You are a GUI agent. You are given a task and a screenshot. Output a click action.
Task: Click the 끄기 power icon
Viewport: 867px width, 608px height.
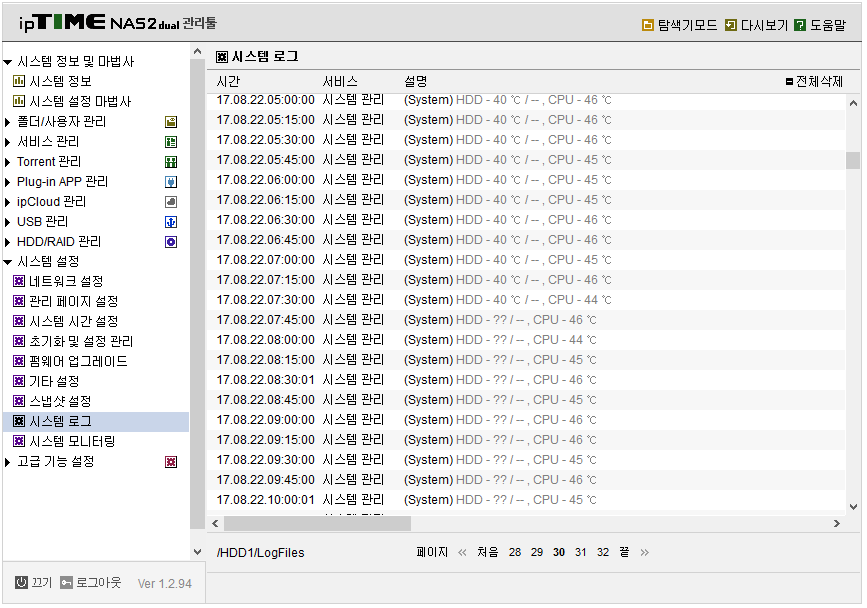21,582
